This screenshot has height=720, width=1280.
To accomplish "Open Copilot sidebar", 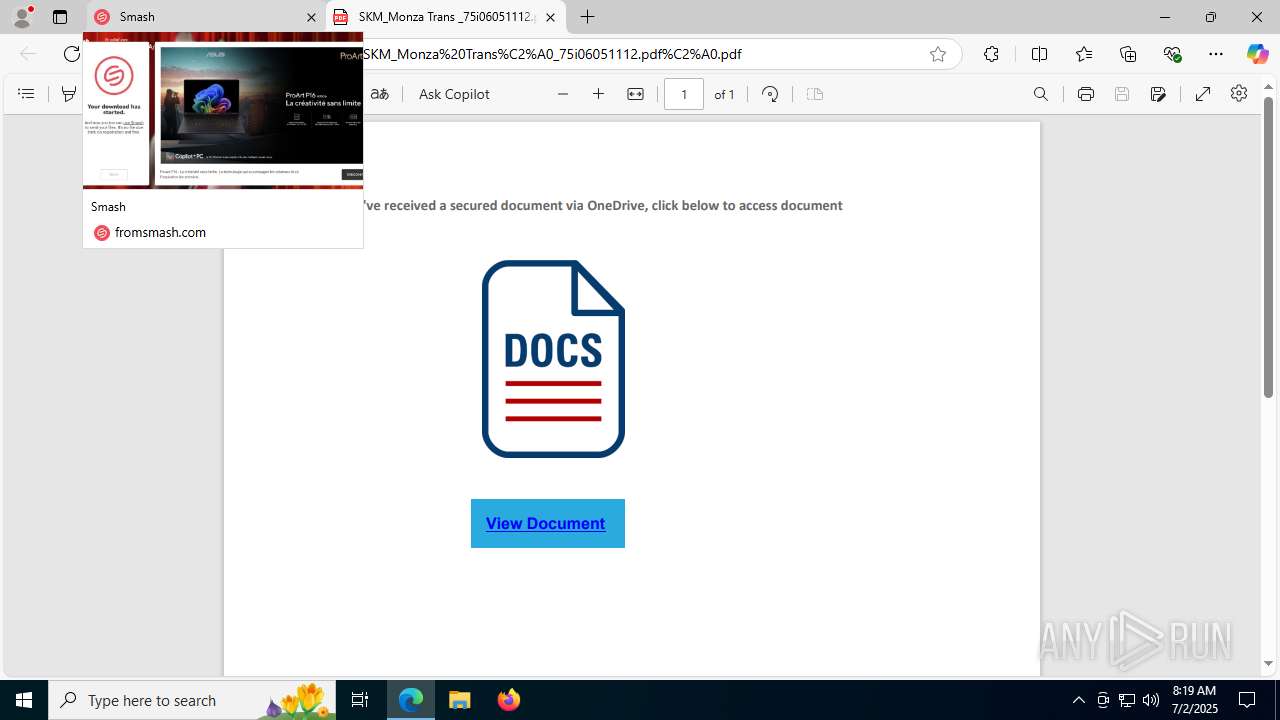I will pos(1257,54).
